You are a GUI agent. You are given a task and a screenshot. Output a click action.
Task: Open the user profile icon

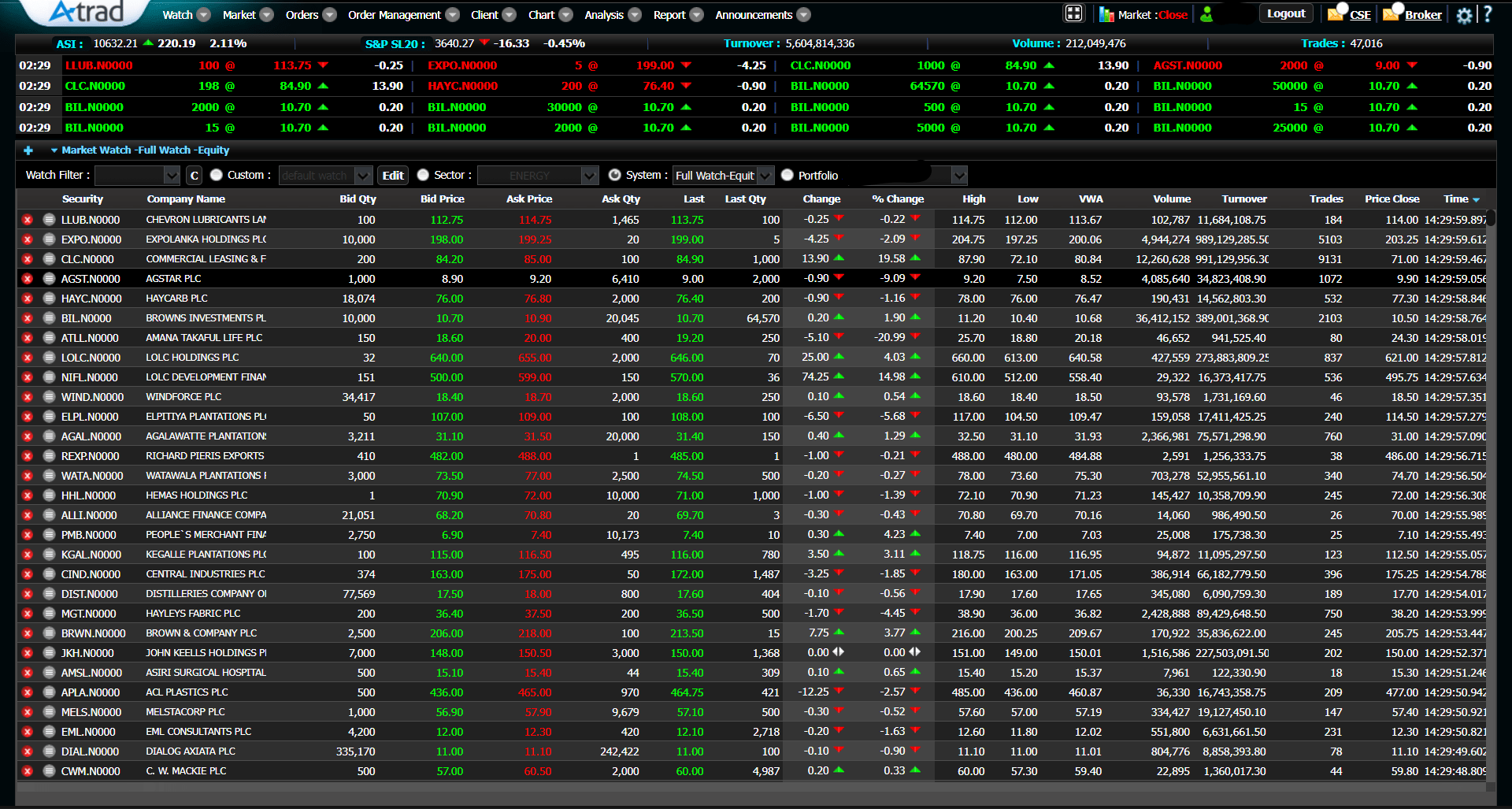coord(1206,14)
